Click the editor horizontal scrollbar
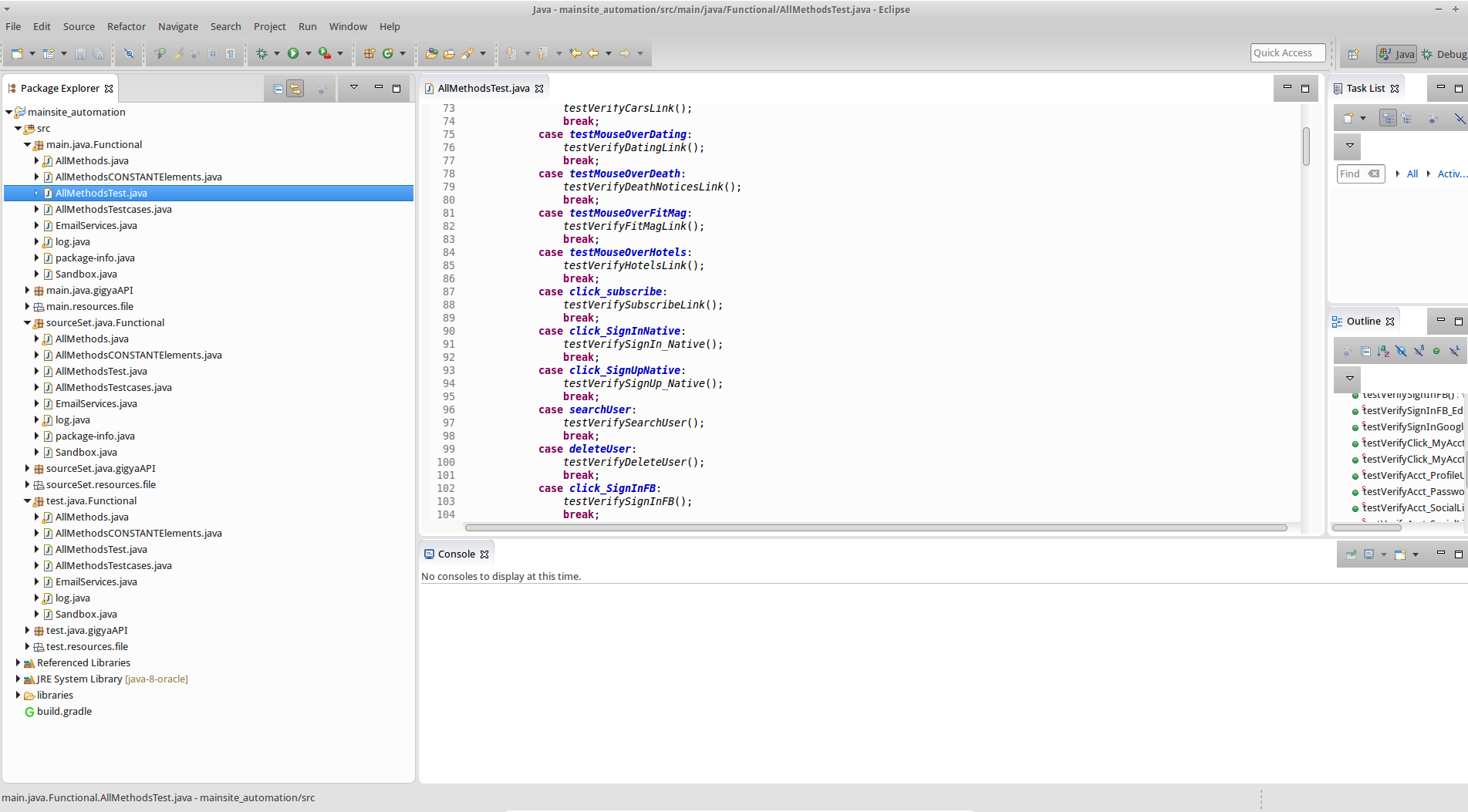Viewport: 1468px width, 812px height. (x=875, y=528)
